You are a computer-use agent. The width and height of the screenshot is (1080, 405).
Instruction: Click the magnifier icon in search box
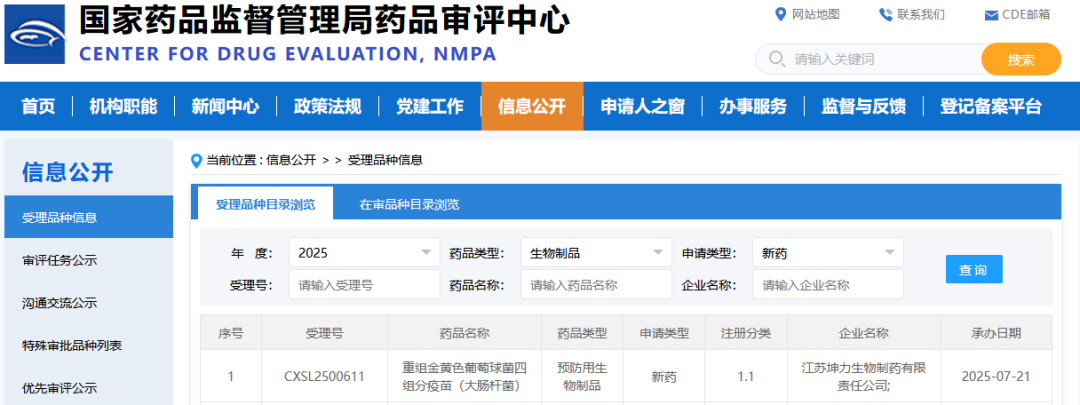776,59
